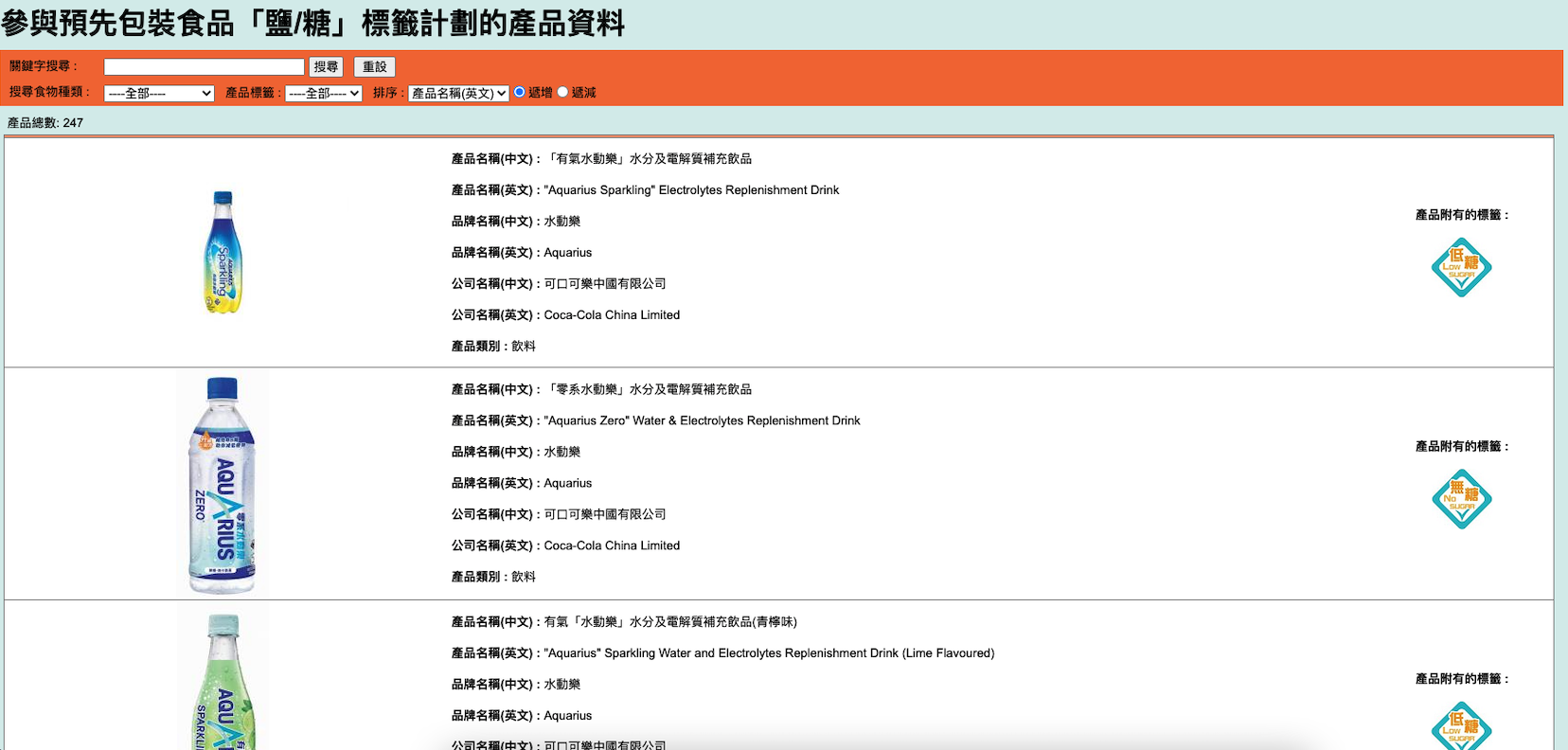Click the 重設 reset button
The image size is (1568, 750).
click(375, 66)
